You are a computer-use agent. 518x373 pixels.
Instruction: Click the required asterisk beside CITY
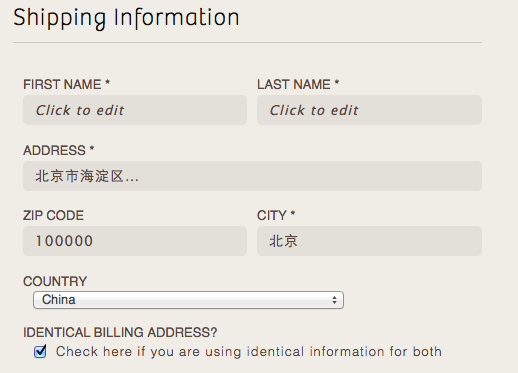(293, 213)
